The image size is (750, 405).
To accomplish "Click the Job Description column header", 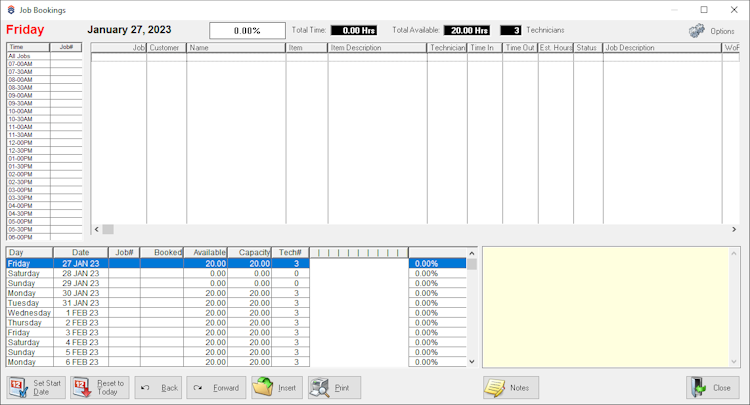I will [662, 48].
